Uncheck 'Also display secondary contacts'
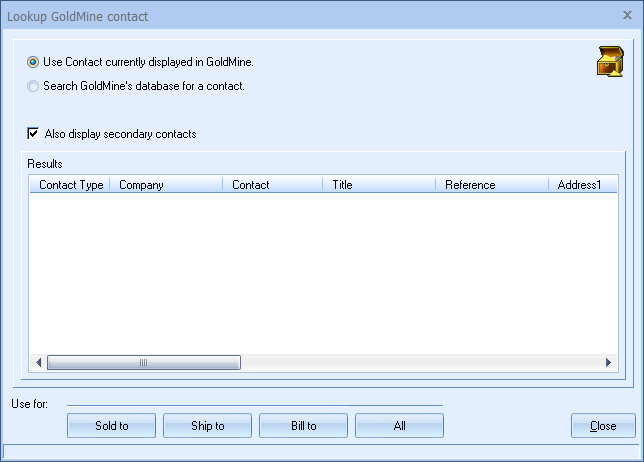 tap(34, 134)
